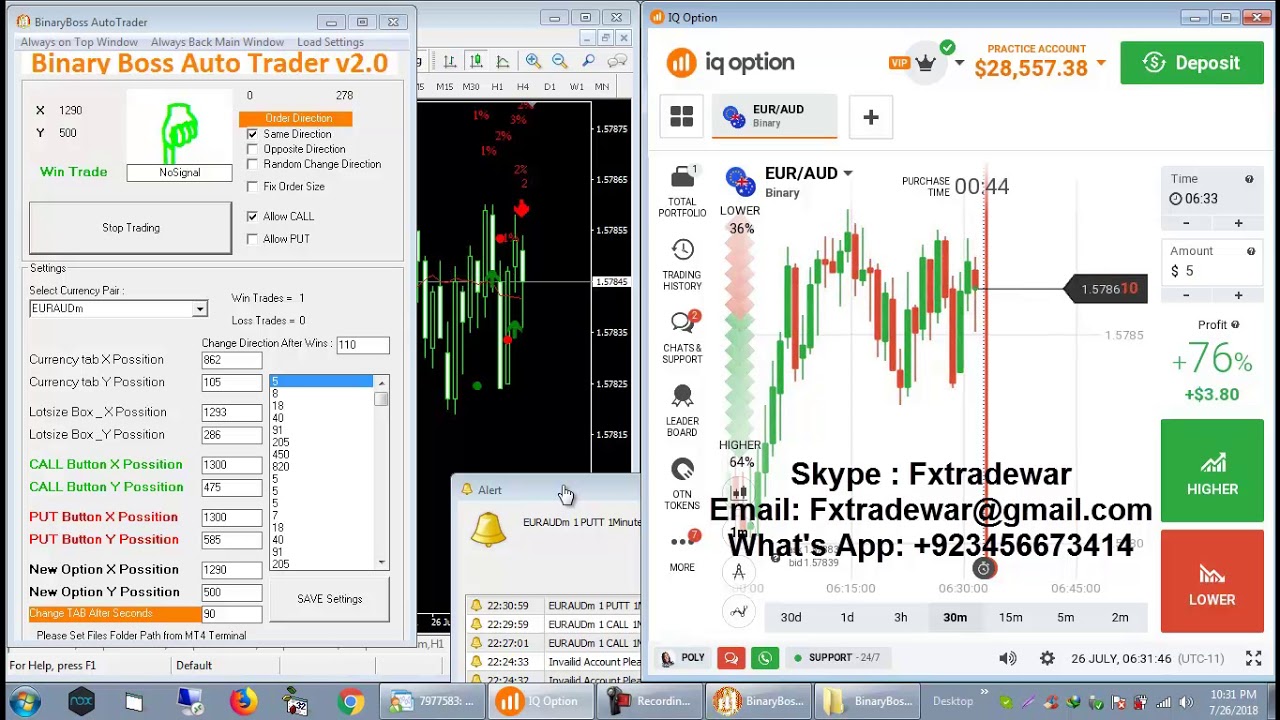Open Google Chrome from the taskbar

coord(350,701)
